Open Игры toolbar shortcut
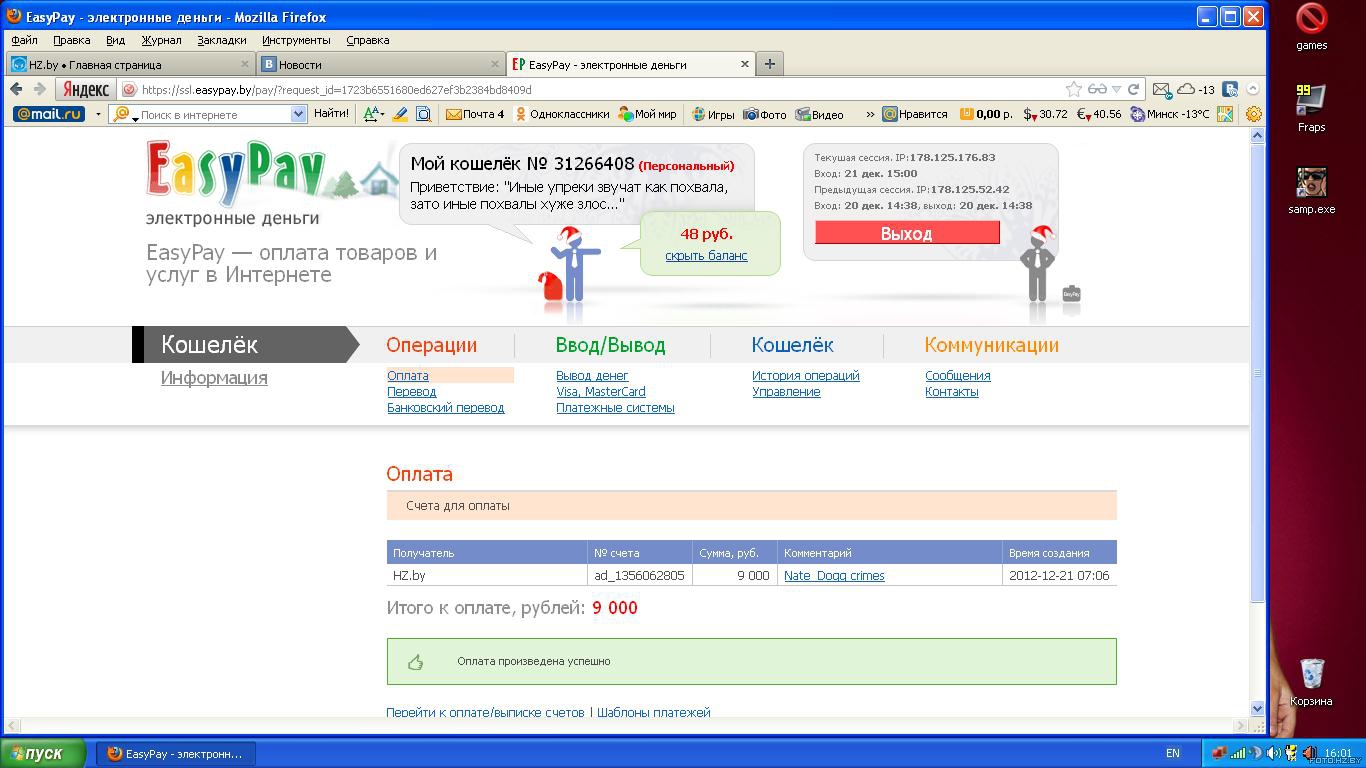1366x768 pixels. coord(713,114)
